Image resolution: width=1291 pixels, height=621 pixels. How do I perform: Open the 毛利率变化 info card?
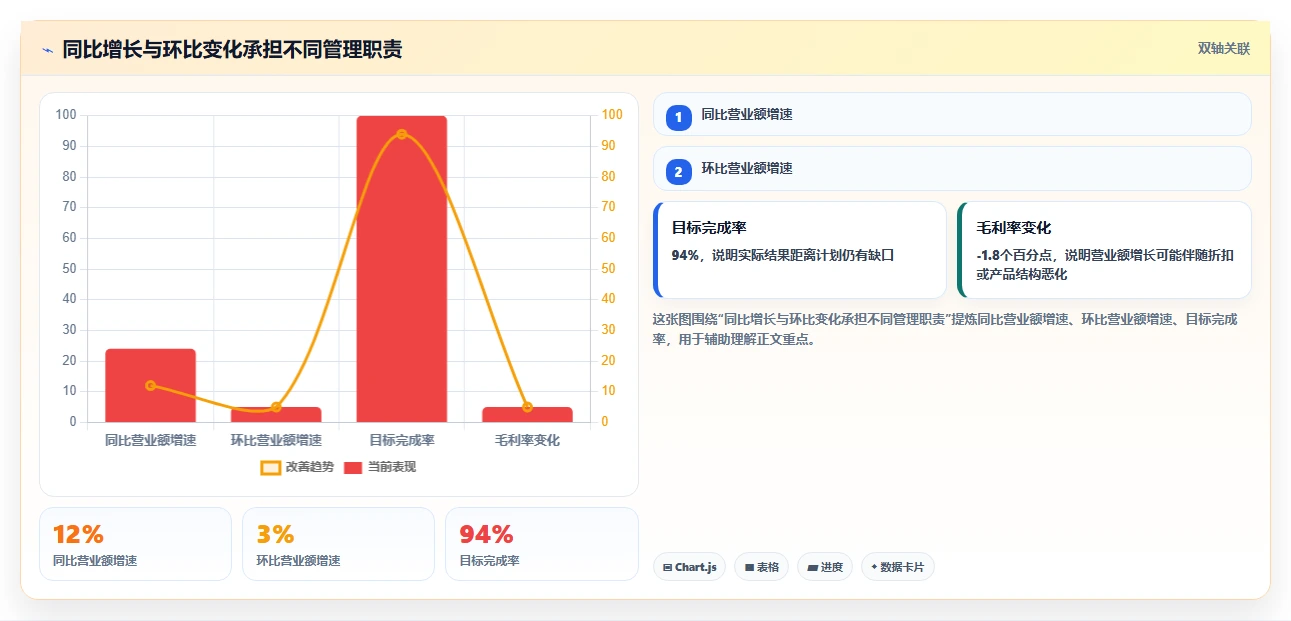pyautogui.click(x=1104, y=250)
